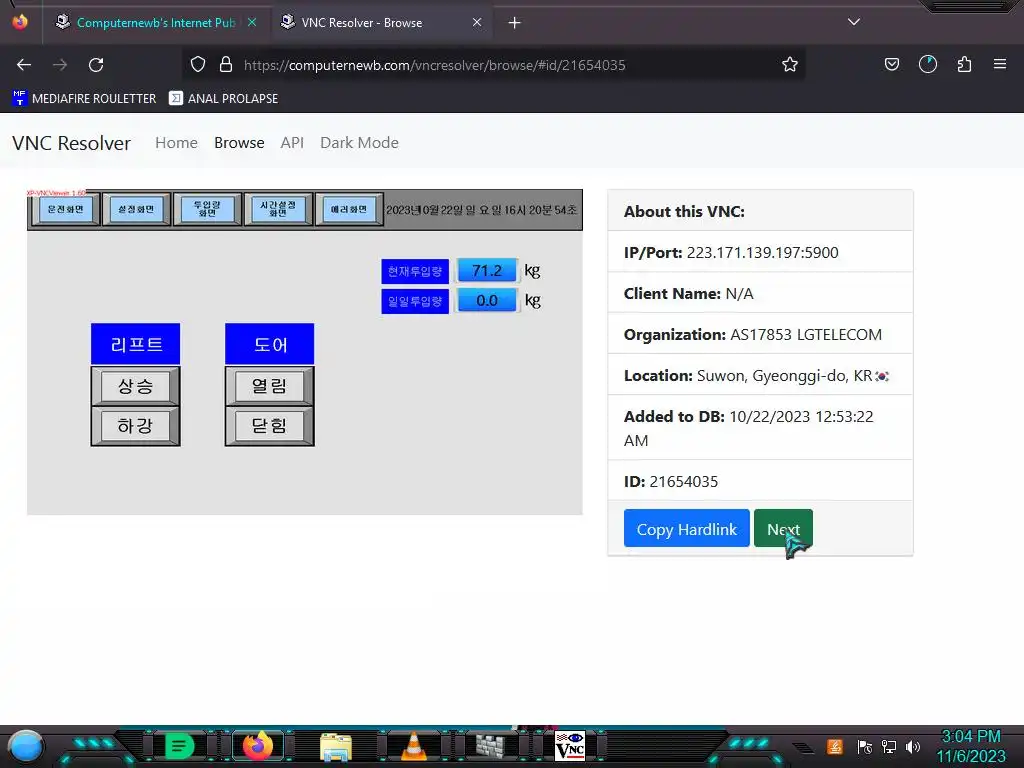Click the blue 도어 label
Viewport: 1024px width, 768px height.
[x=269, y=344]
